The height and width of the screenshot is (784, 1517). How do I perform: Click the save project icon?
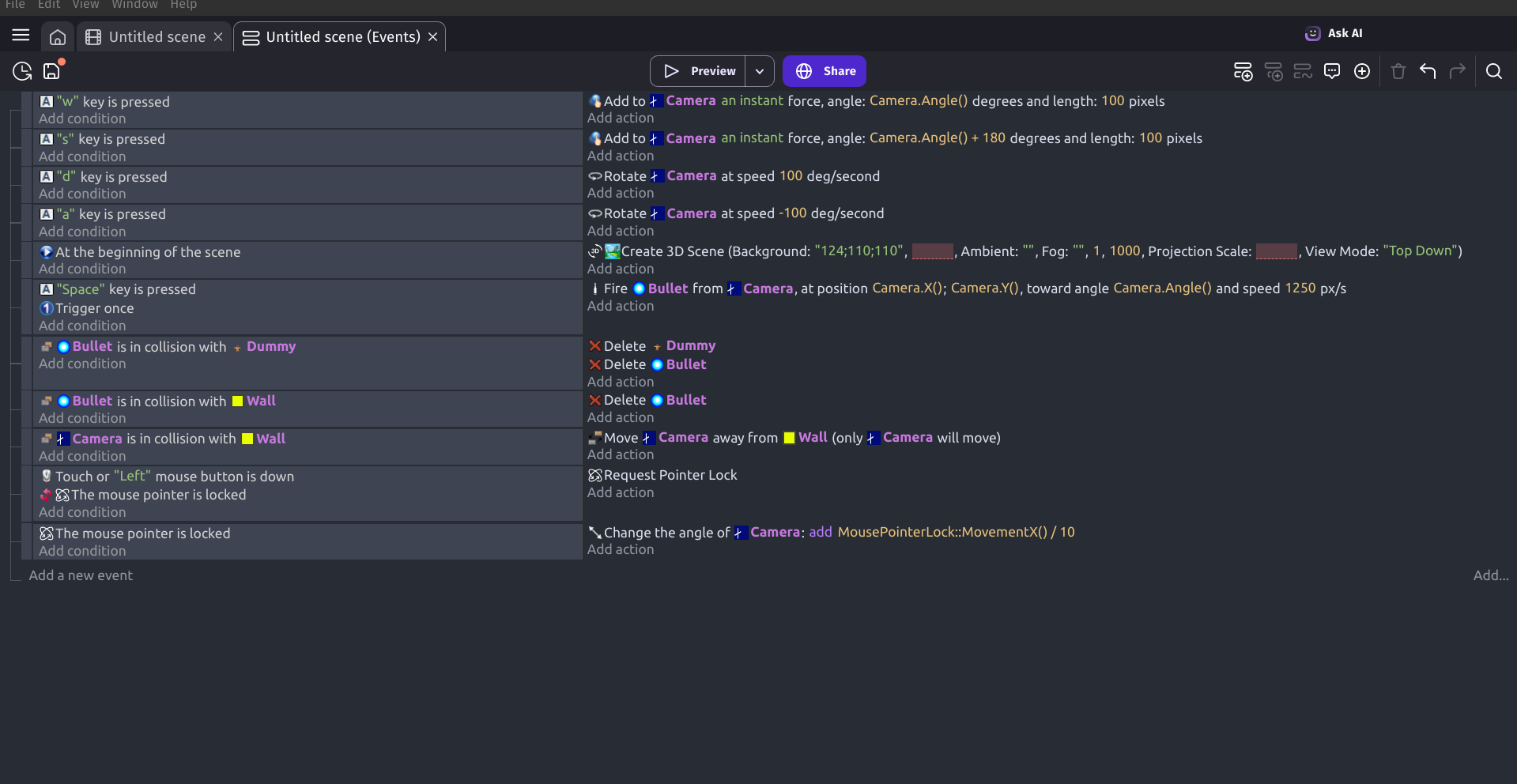[x=52, y=71]
